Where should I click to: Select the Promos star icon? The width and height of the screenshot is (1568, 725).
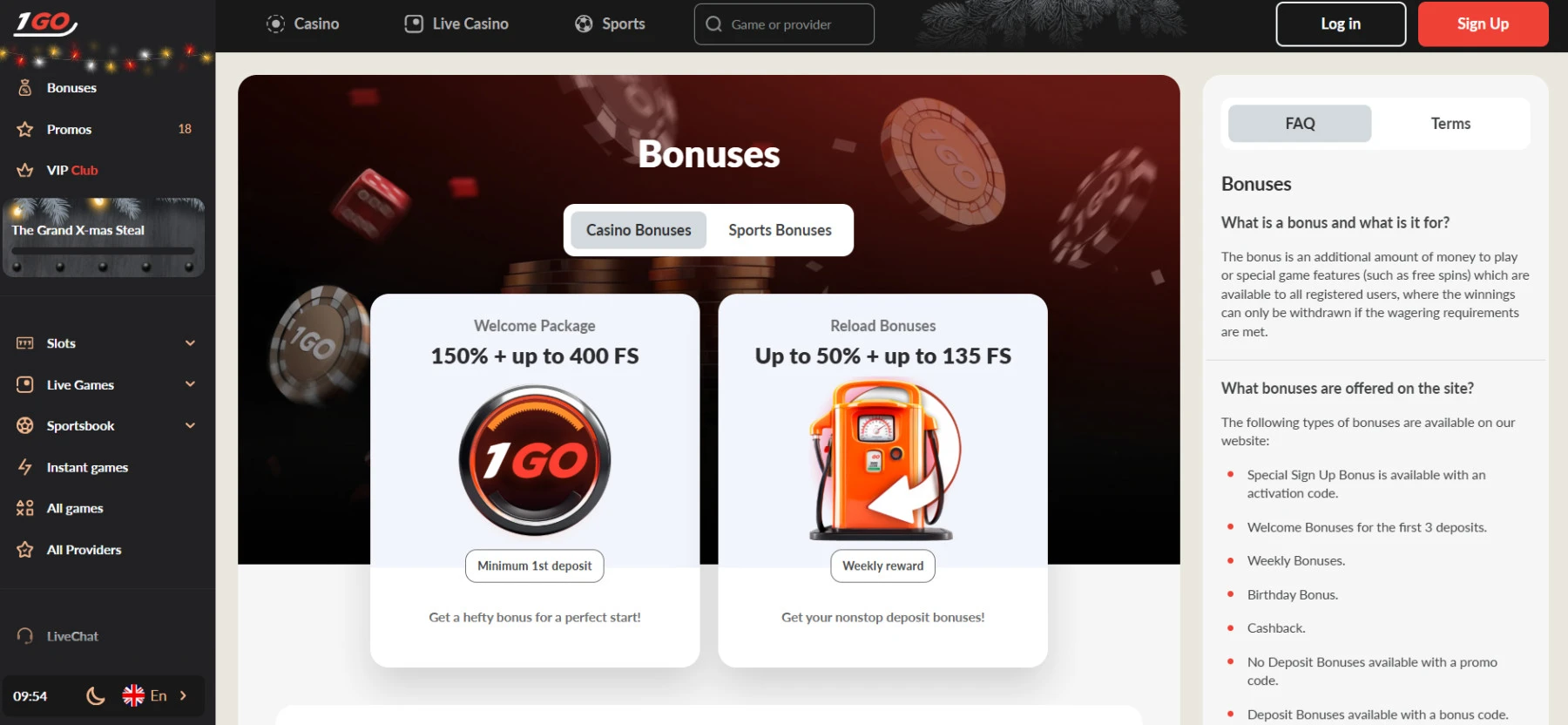point(25,129)
